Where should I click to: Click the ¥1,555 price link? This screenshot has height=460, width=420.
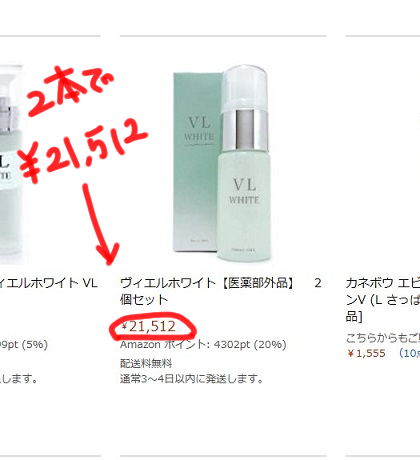pos(366,353)
